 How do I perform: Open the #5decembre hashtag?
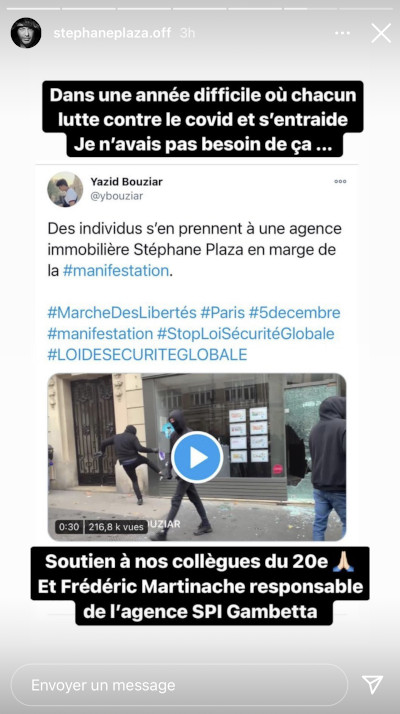294,313
